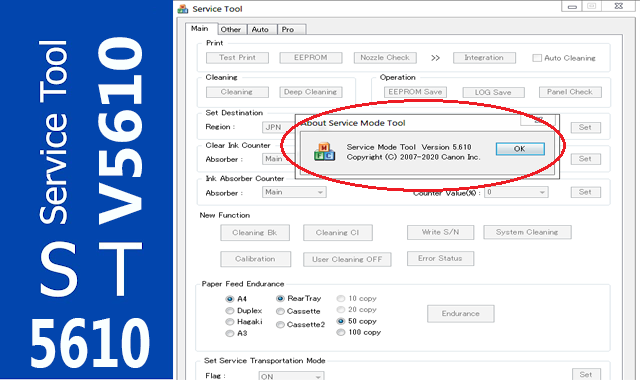Enable the Auto Cleaning checkbox
The width and height of the screenshot is (640, 380).
[x=537, y=58]
